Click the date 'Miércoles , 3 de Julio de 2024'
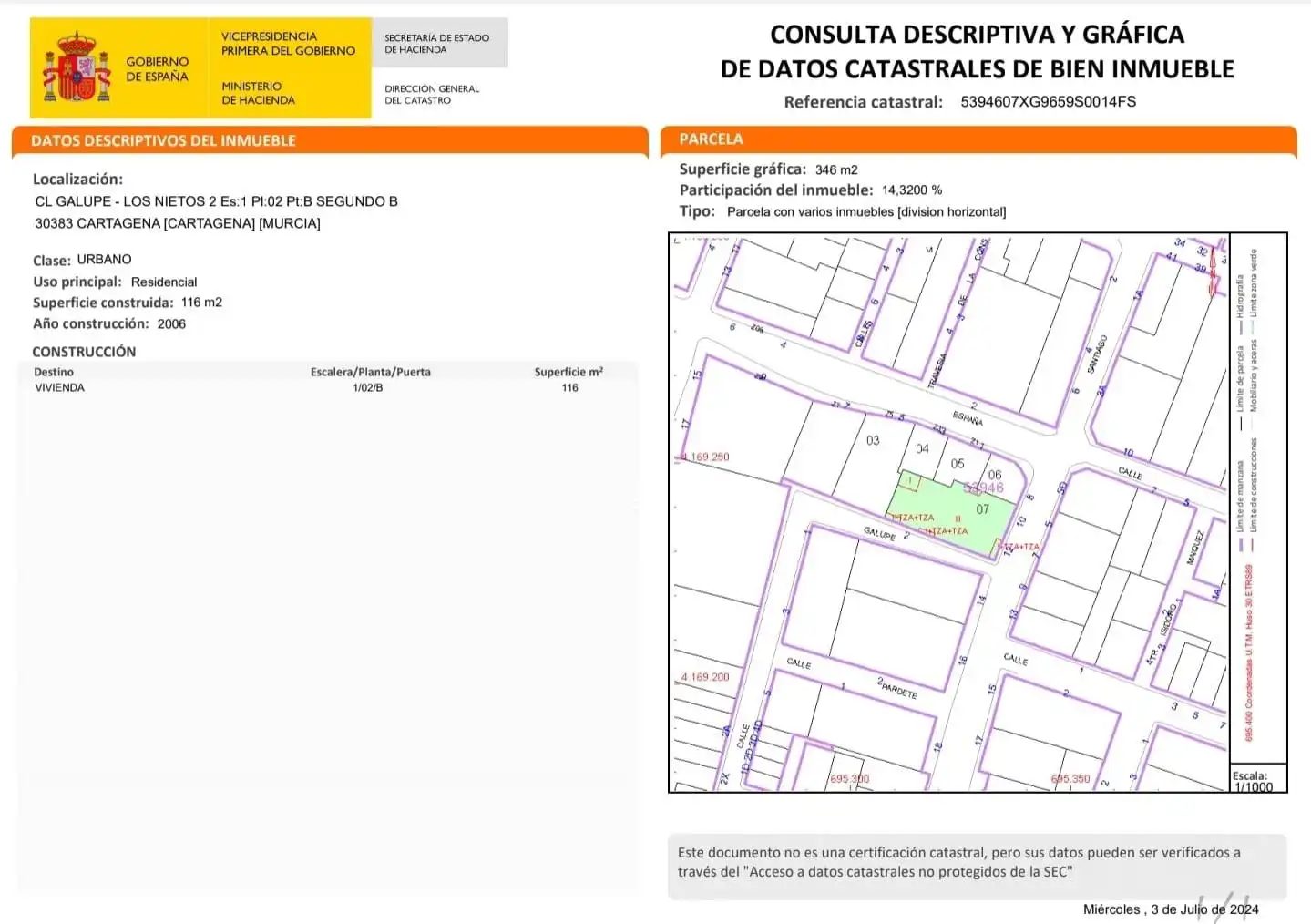Image resolution: width=1311 pixels, height=924 pixels. [1171, 909]
